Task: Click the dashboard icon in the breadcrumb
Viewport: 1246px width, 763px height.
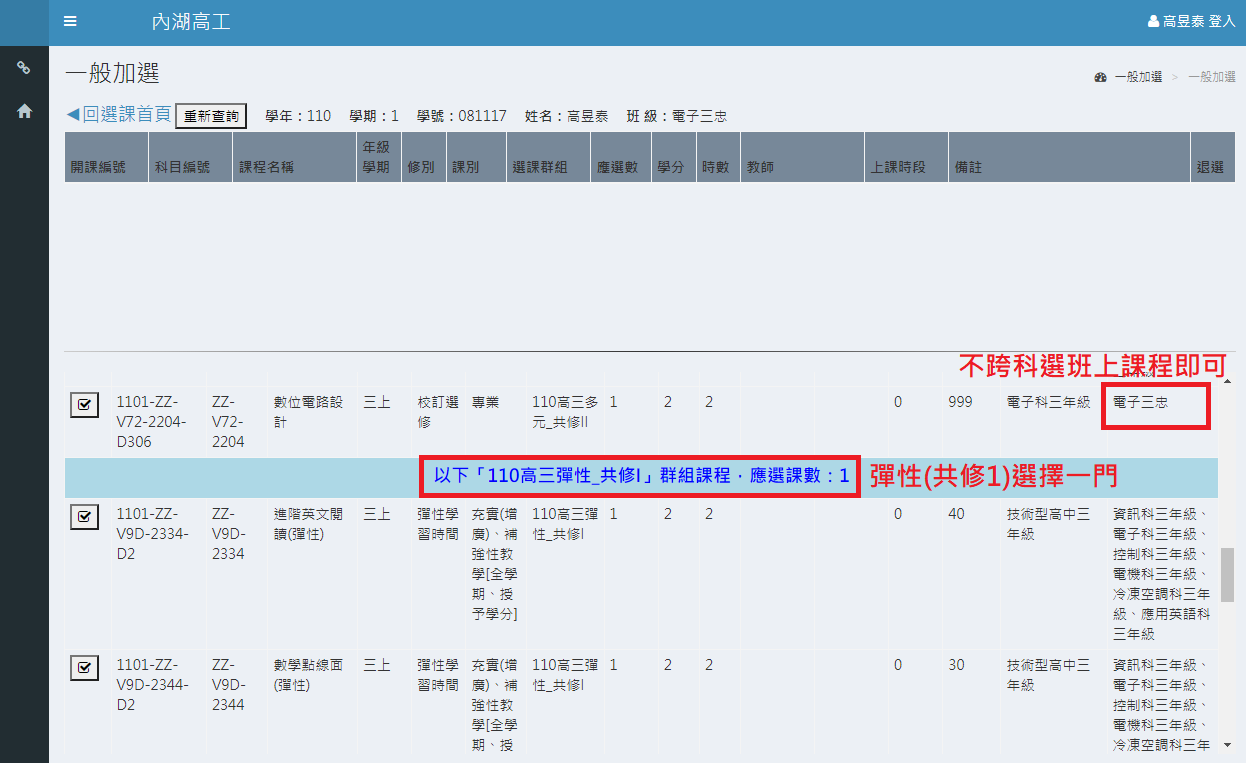Action: (x=1101, y=77)
